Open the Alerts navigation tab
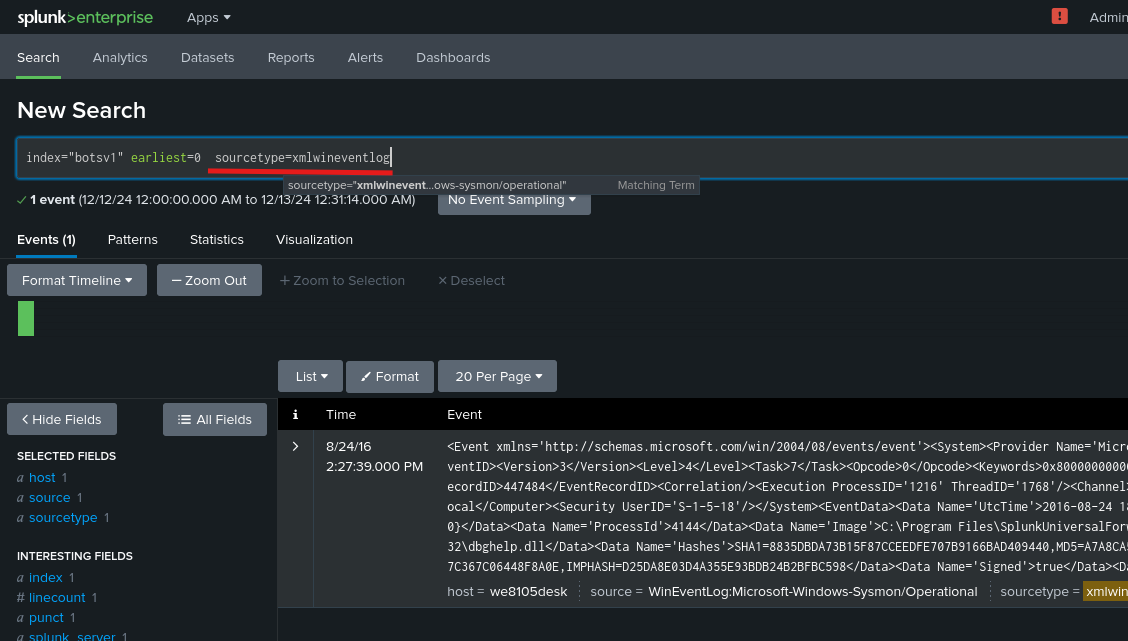 (365, 58)
